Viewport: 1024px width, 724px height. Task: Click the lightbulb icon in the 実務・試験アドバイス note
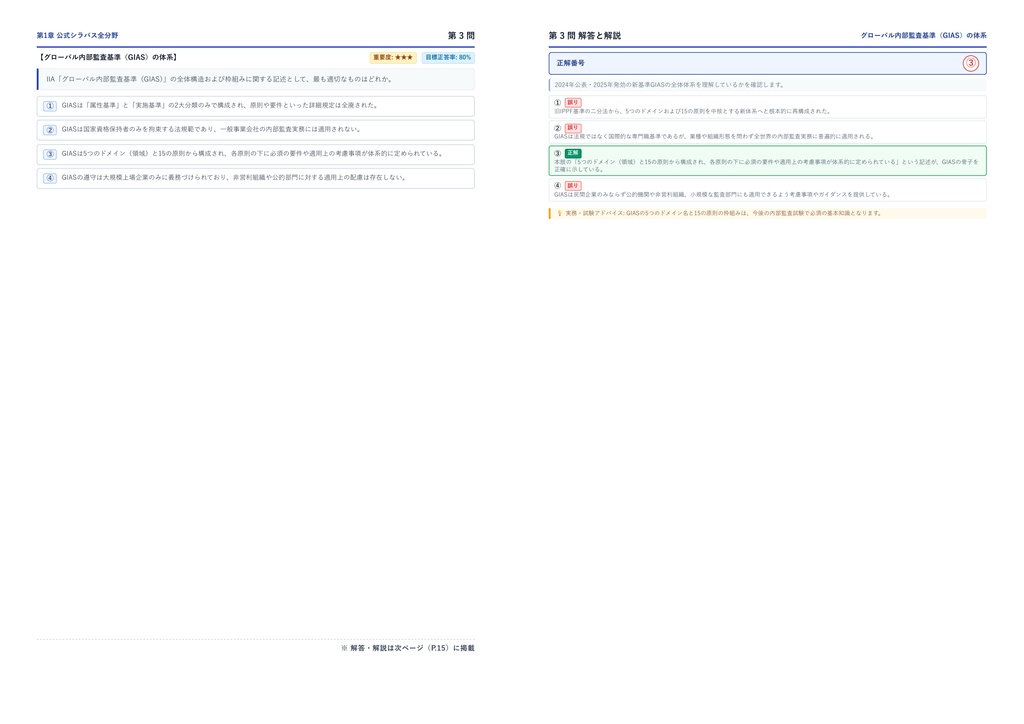coord(559,213)
